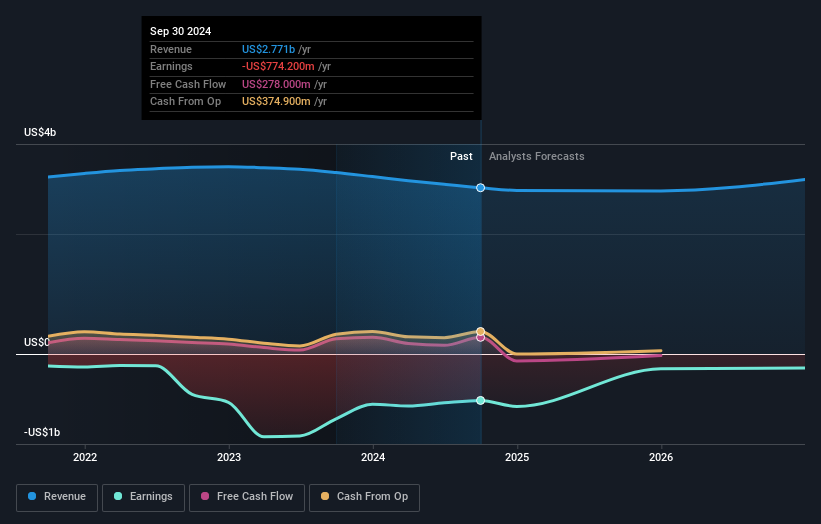Click the US$374.900m cash from op value
The height and width of the screenshot is (524, 821).
276,102
